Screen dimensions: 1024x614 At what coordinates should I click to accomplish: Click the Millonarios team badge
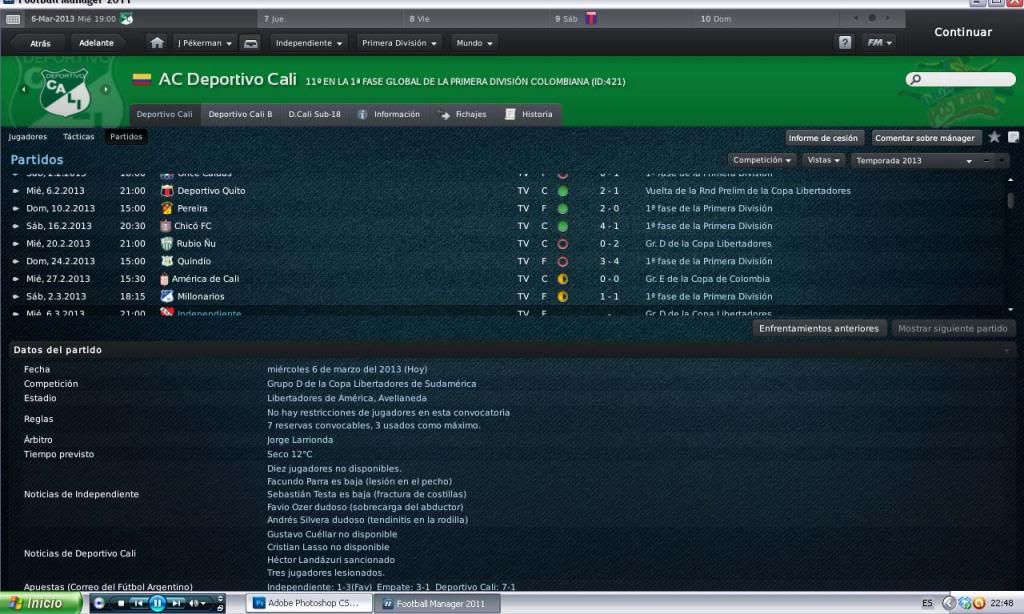tap(167, 297)
